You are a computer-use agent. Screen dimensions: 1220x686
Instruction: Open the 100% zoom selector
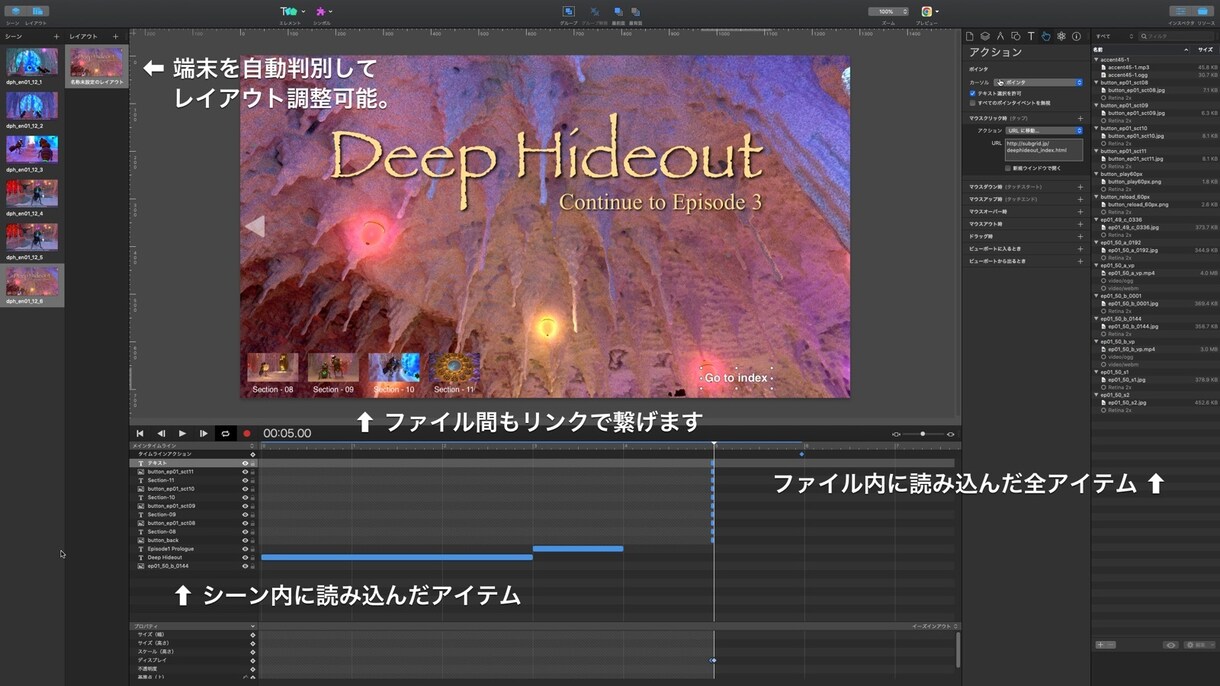pos(888,11)
